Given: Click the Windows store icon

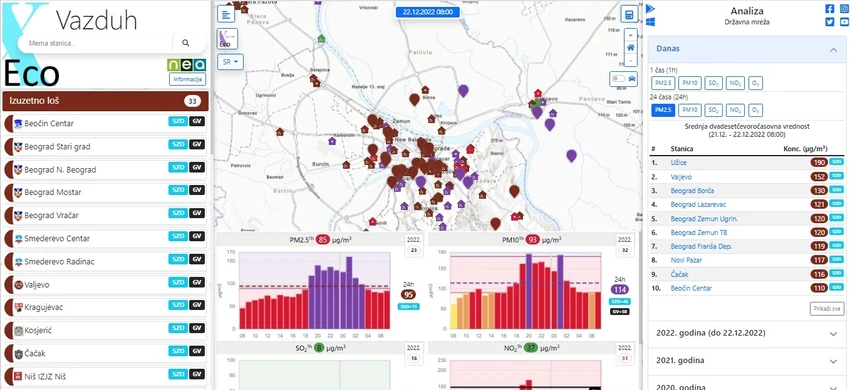Looking at the screenshot, I should tap(651, 22).
